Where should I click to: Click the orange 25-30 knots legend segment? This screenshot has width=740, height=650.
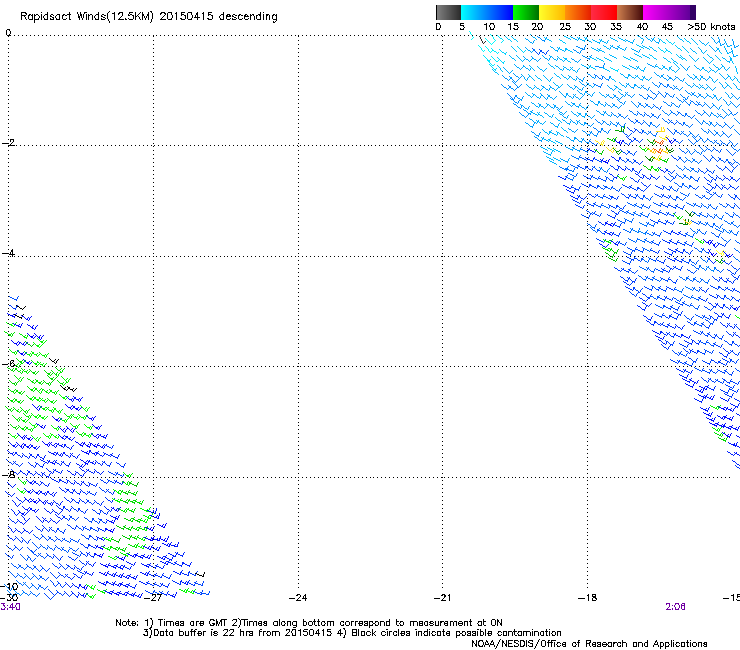coord(578,12)
